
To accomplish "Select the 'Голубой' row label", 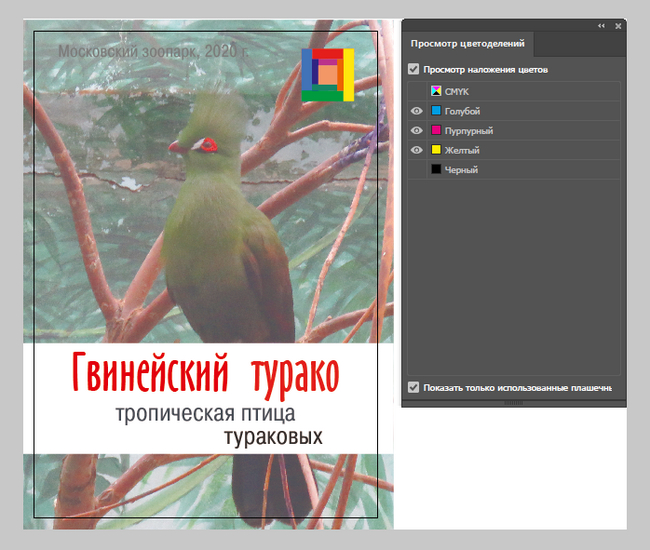I will click(x=462, y=111).
